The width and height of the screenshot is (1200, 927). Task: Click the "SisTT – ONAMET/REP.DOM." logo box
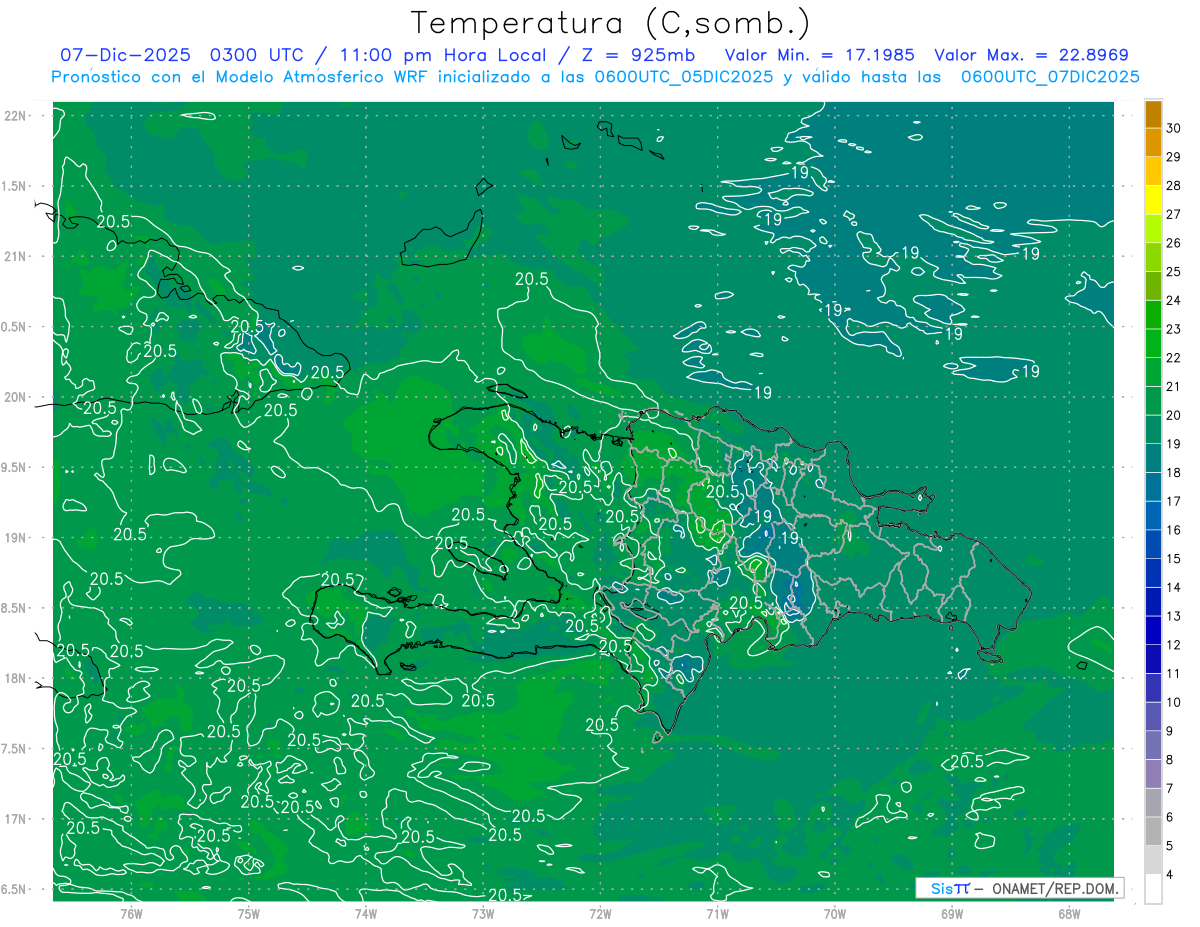(1019, 888)
